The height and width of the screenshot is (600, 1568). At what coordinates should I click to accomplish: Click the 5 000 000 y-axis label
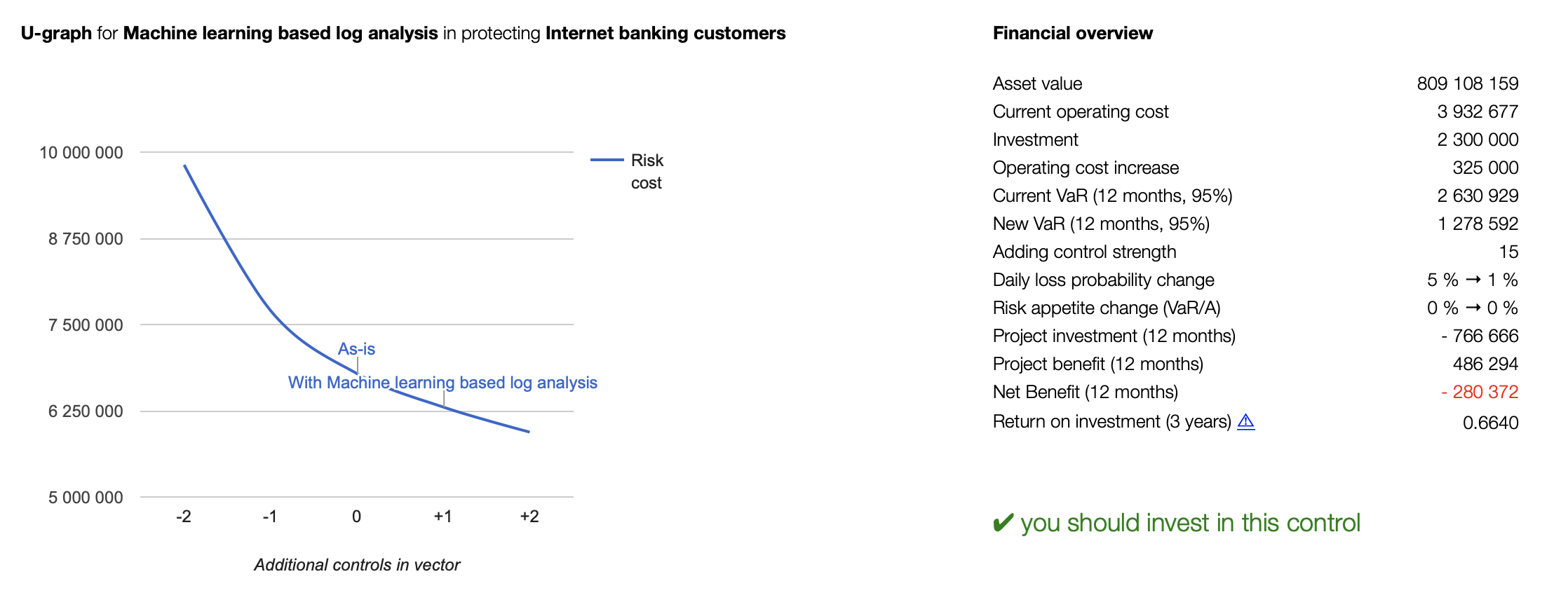pos(86,498)
